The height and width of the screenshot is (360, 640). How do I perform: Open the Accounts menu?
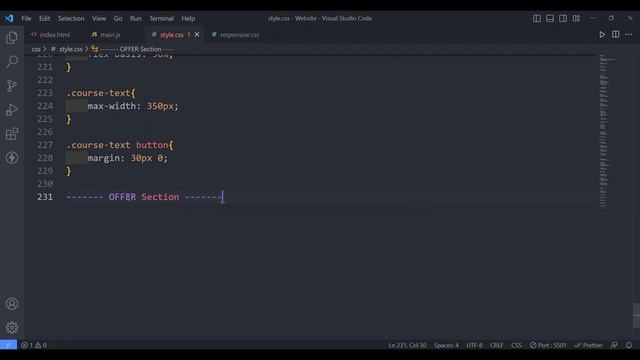pos(12,304)
